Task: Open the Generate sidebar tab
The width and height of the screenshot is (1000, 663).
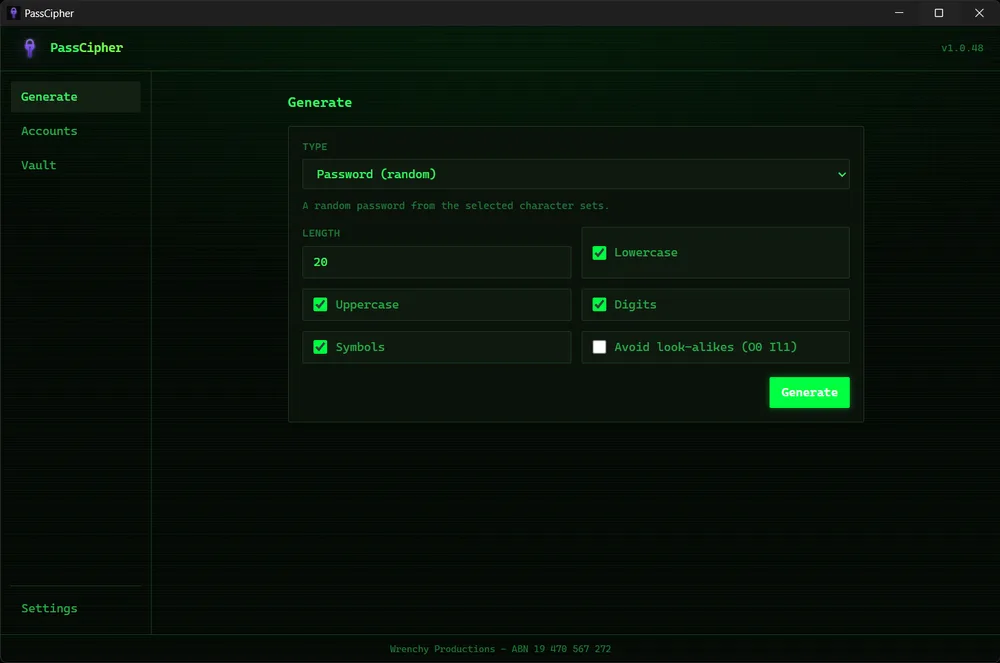Action: [x=75, y=97]
